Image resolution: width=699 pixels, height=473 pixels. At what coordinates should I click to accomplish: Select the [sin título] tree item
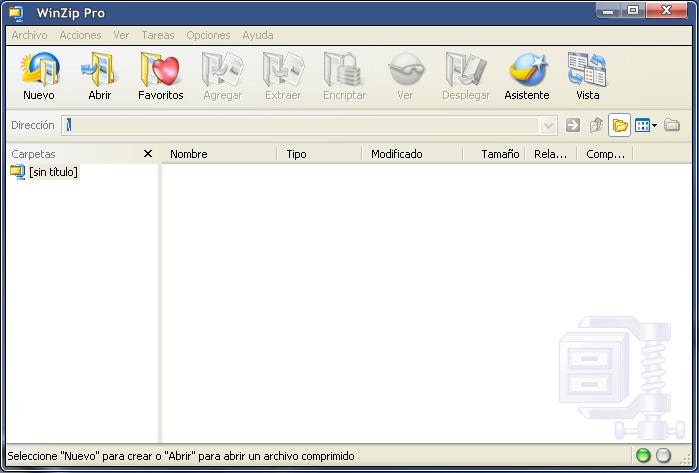(x=53, y=172)
